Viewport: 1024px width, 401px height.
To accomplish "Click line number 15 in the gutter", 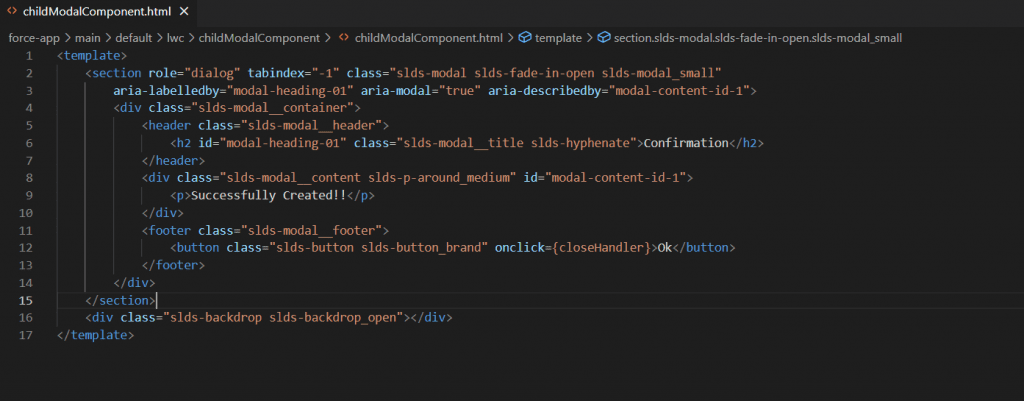I will [x=26, y=300].
